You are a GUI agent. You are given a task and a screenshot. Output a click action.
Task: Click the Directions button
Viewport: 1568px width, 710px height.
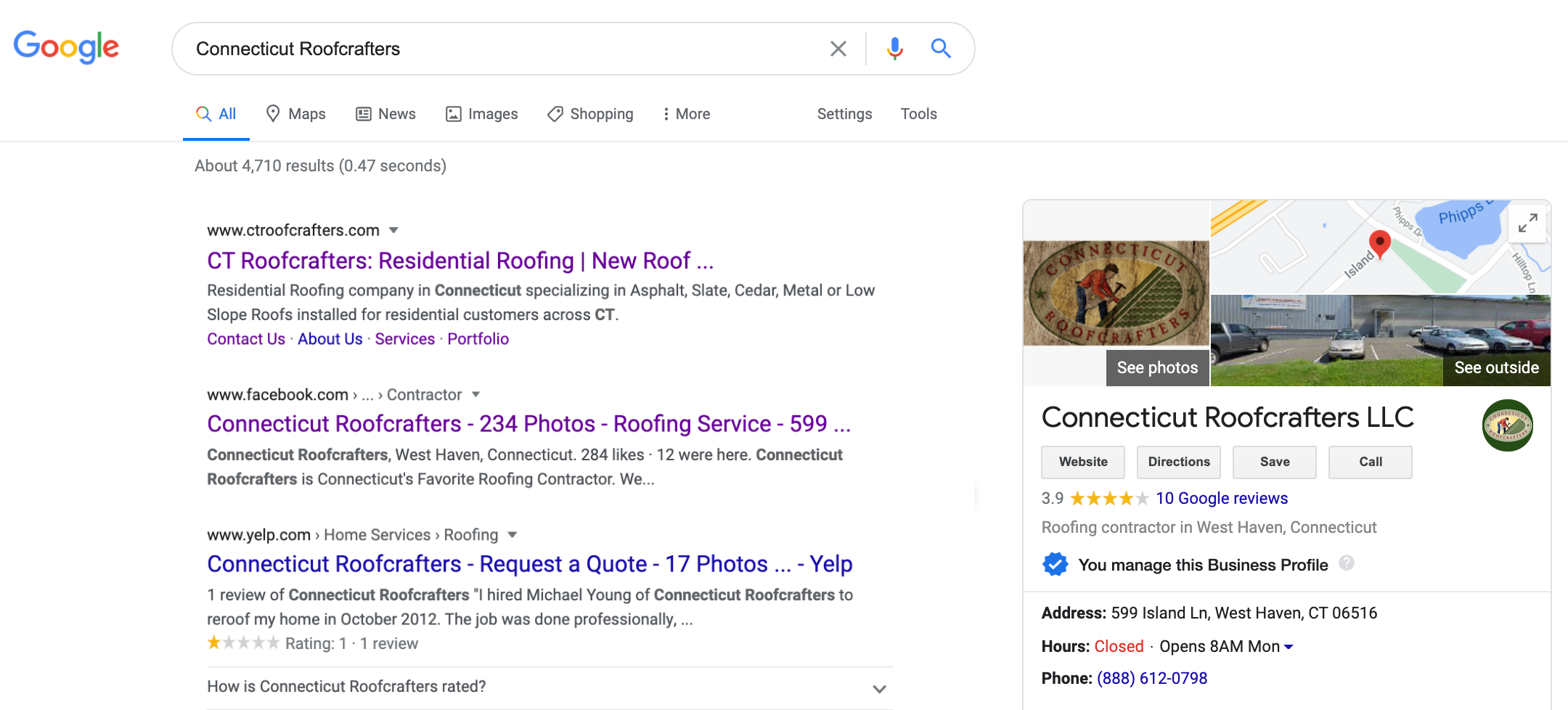[1179, 462]
